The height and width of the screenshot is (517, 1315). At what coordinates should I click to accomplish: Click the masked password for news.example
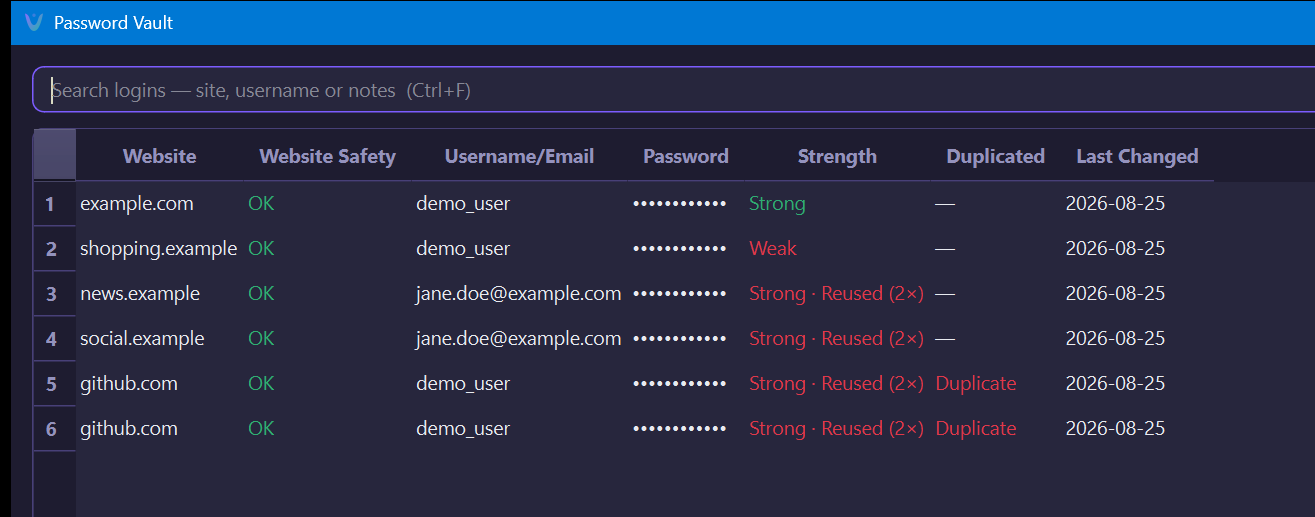(680, 294)
